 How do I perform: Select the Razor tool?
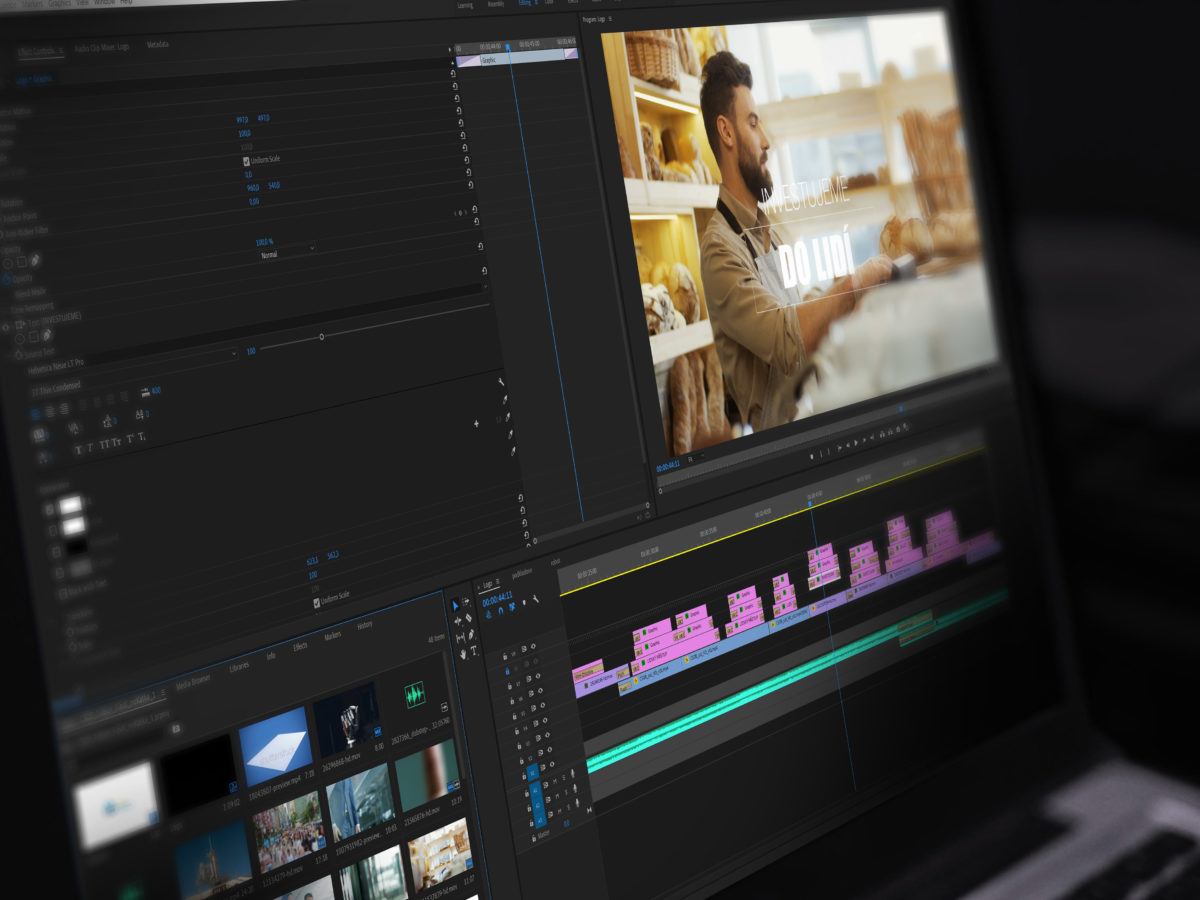(469, 617)
